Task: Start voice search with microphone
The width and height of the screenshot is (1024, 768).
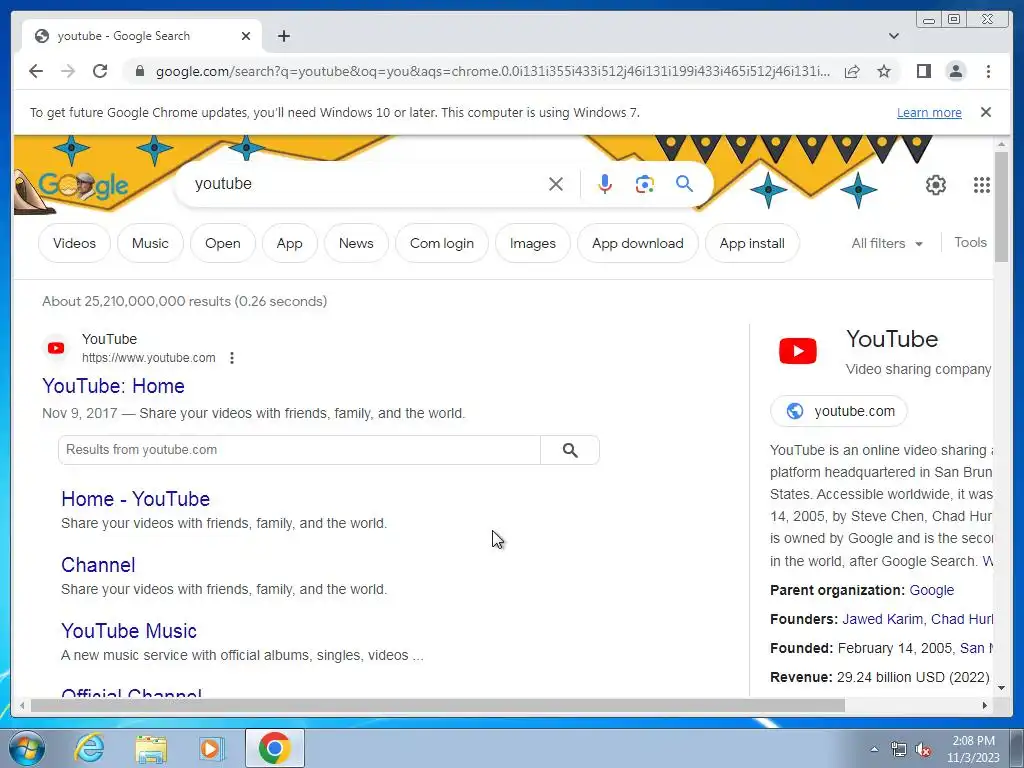Action: click(x=605, y=184)
